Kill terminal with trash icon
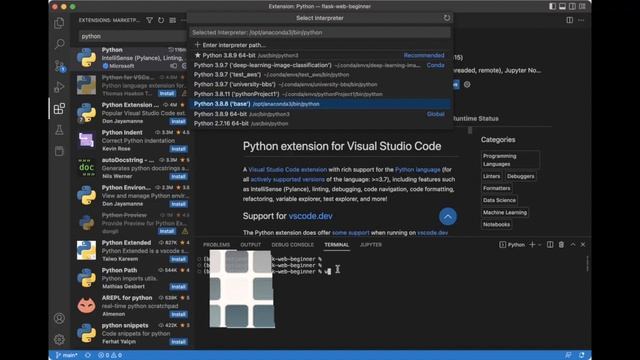This screenshot has width=640, height=360. click(561, 244)
